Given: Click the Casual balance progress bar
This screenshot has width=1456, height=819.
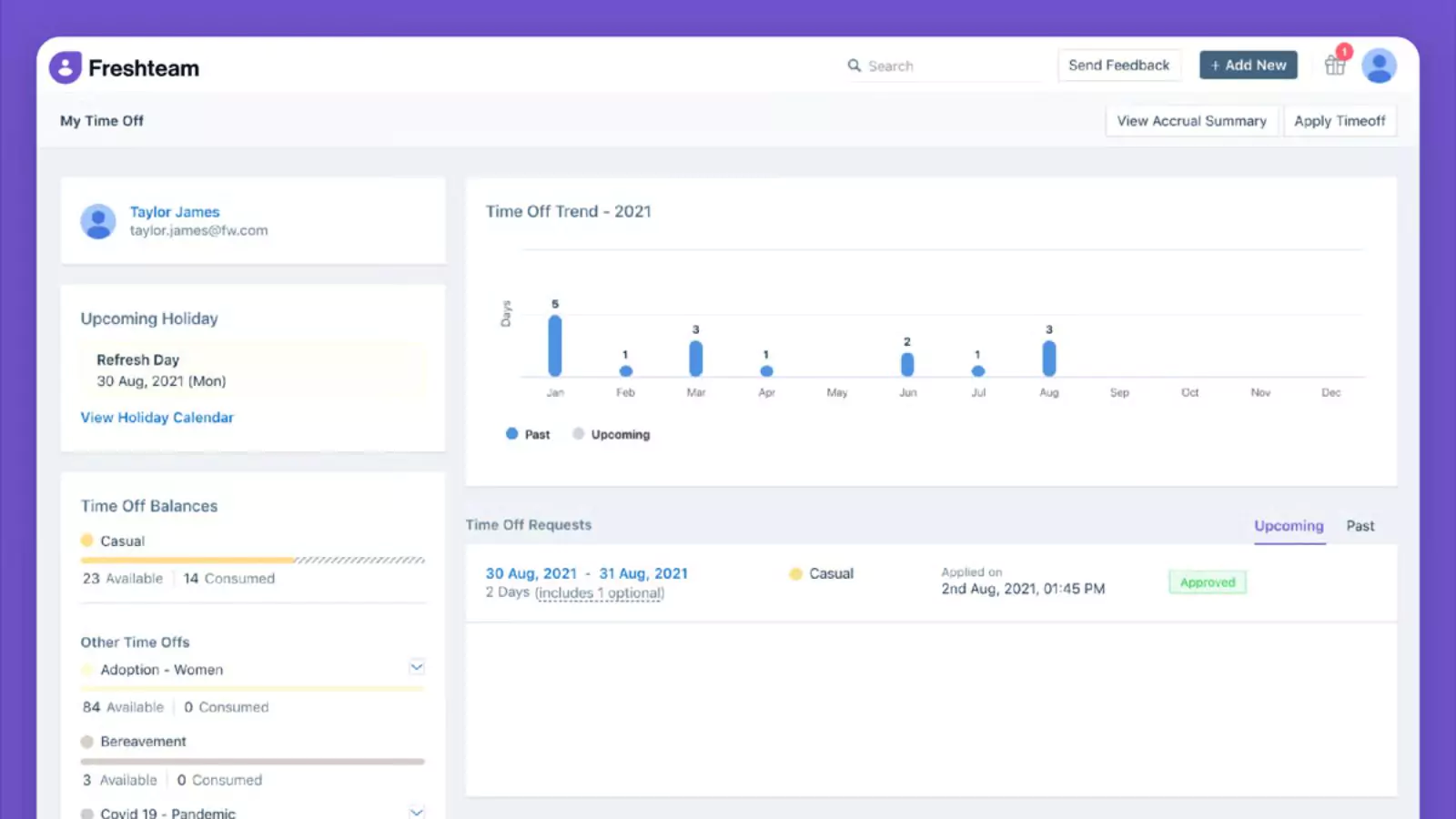Looking at the screenshot, I should 253,560.
